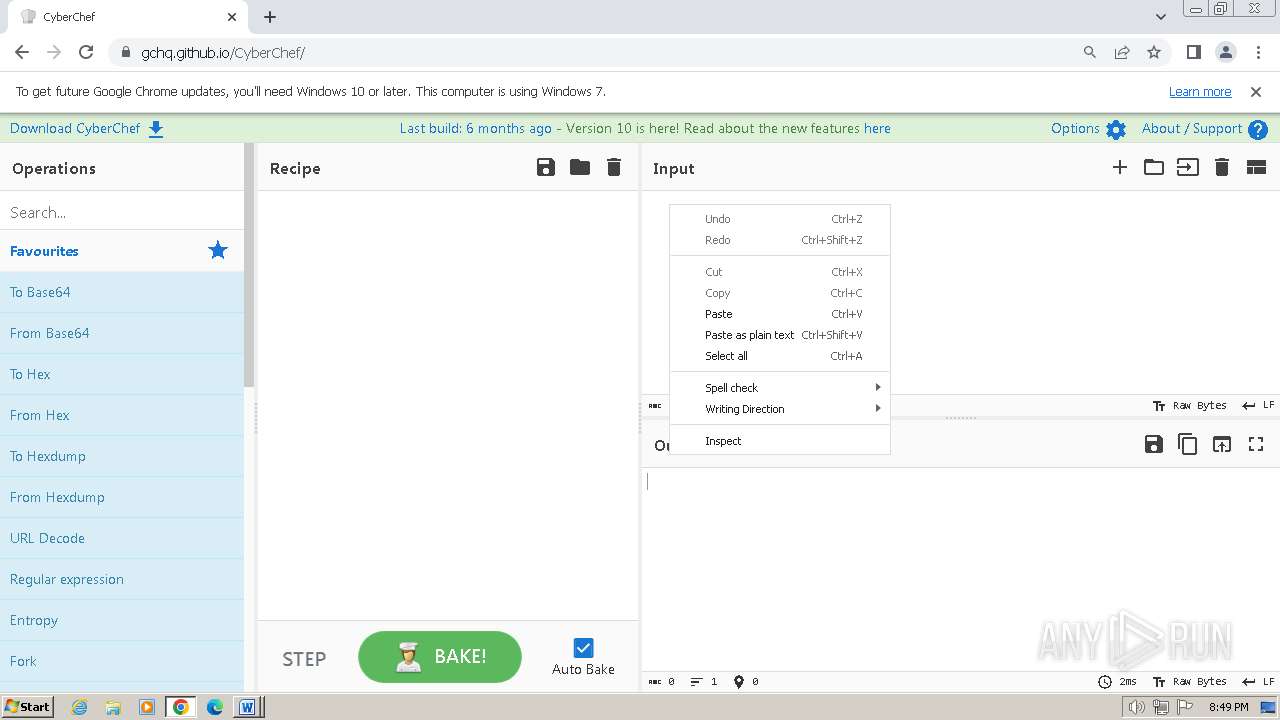Click the Favourites star icon
The height and width of the screenshot is (720, 1280).
(218, 251)
